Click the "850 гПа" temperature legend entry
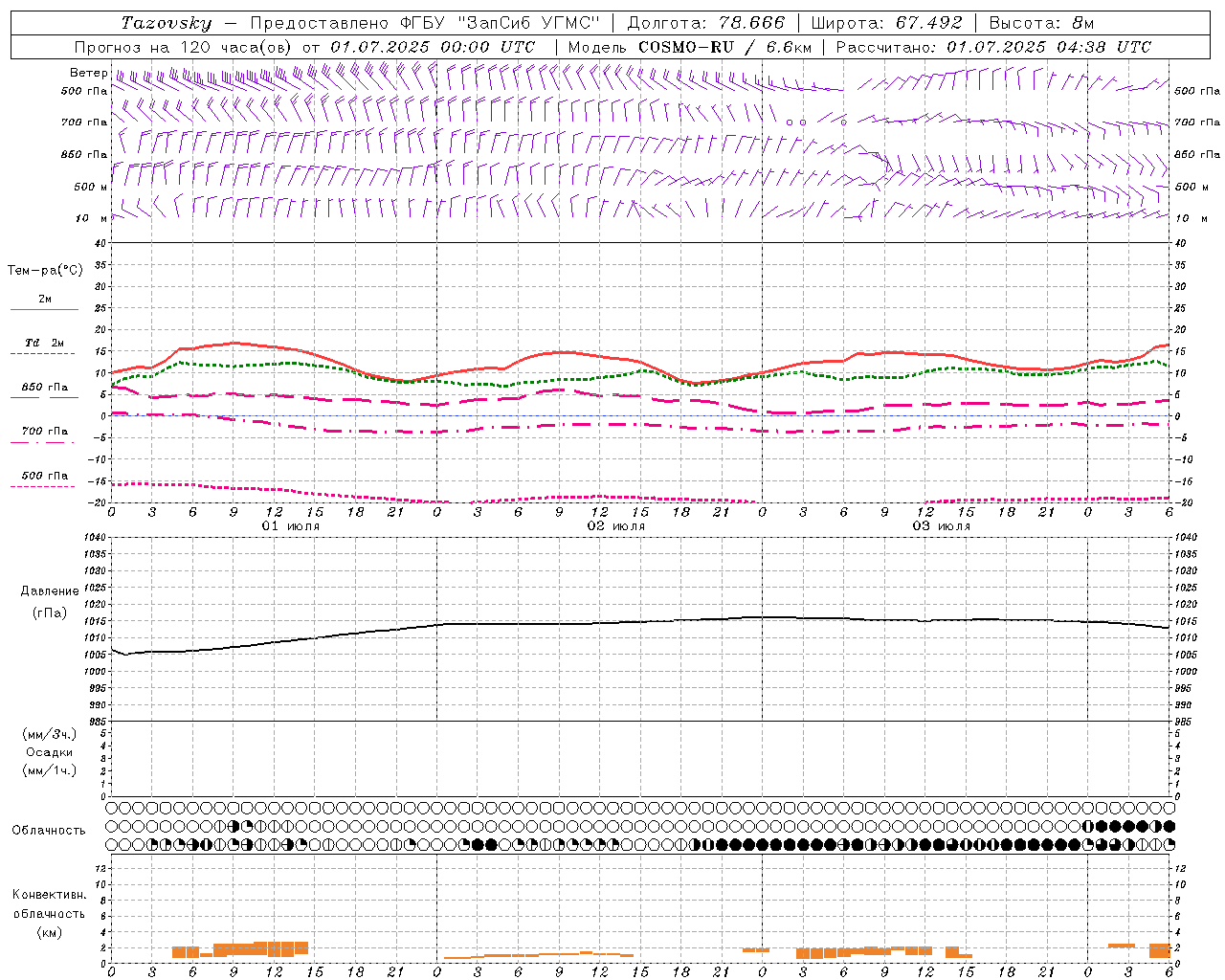The height and width of the screenshot is (980, 1225). tap(45, 388)
